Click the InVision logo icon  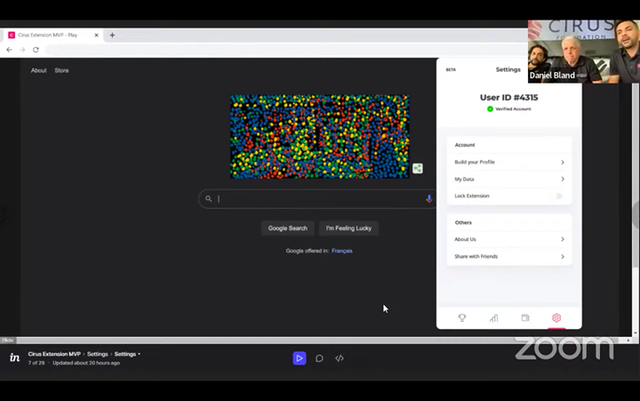click(x=15, y=358)
